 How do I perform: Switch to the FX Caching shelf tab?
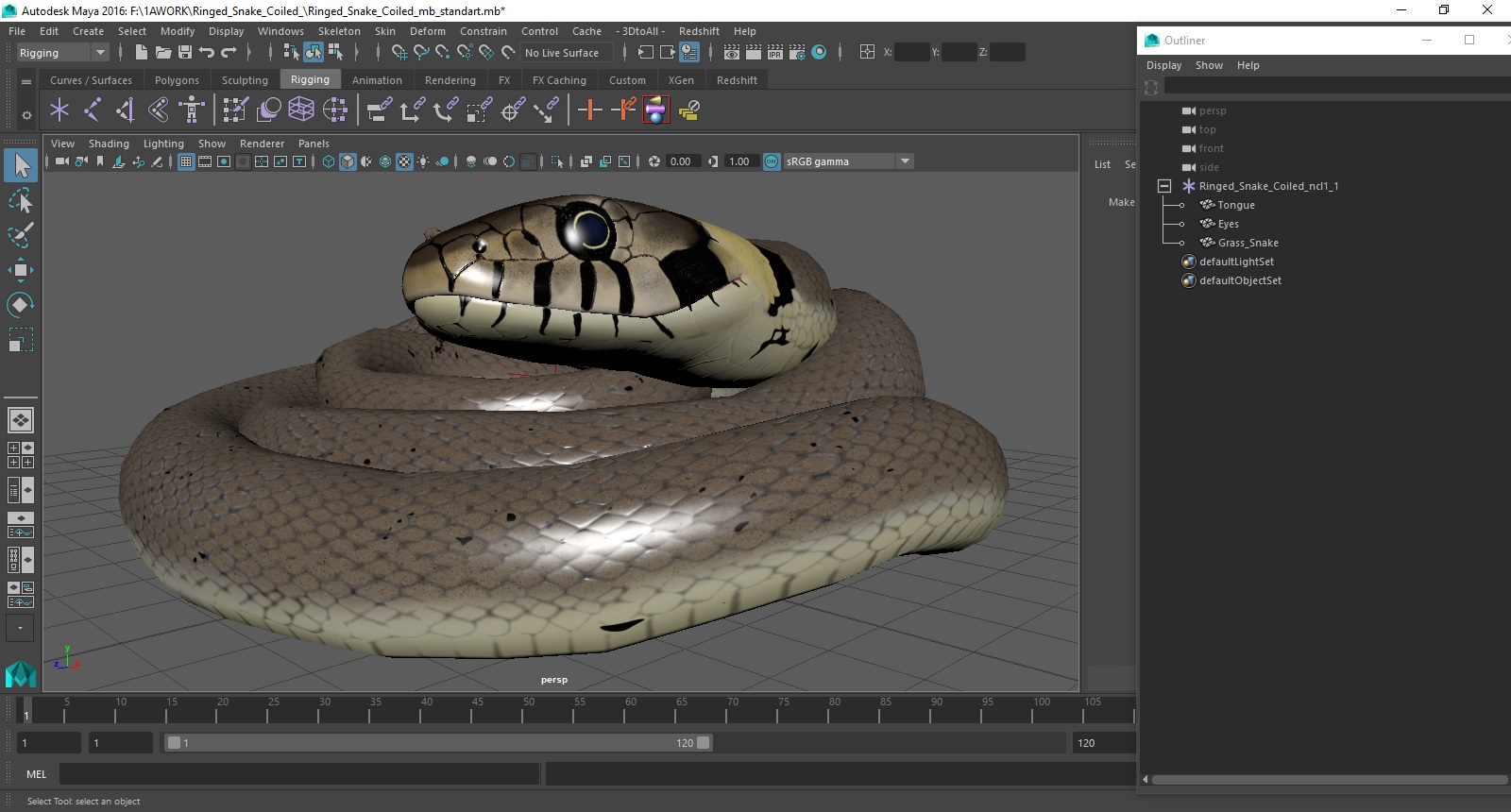[559, 80]
